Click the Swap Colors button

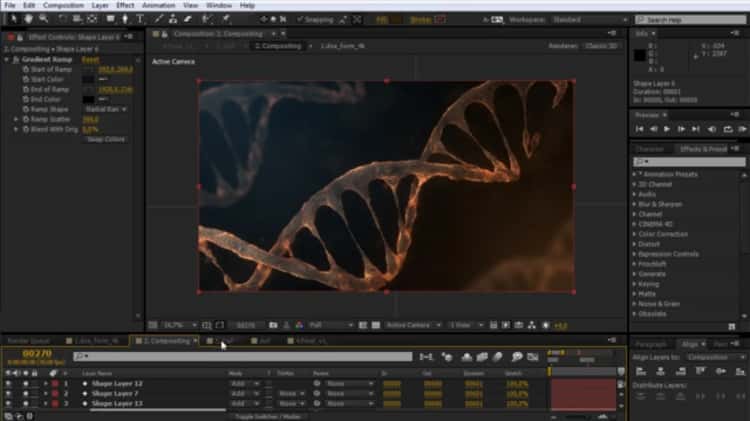(x=106, y=139)
